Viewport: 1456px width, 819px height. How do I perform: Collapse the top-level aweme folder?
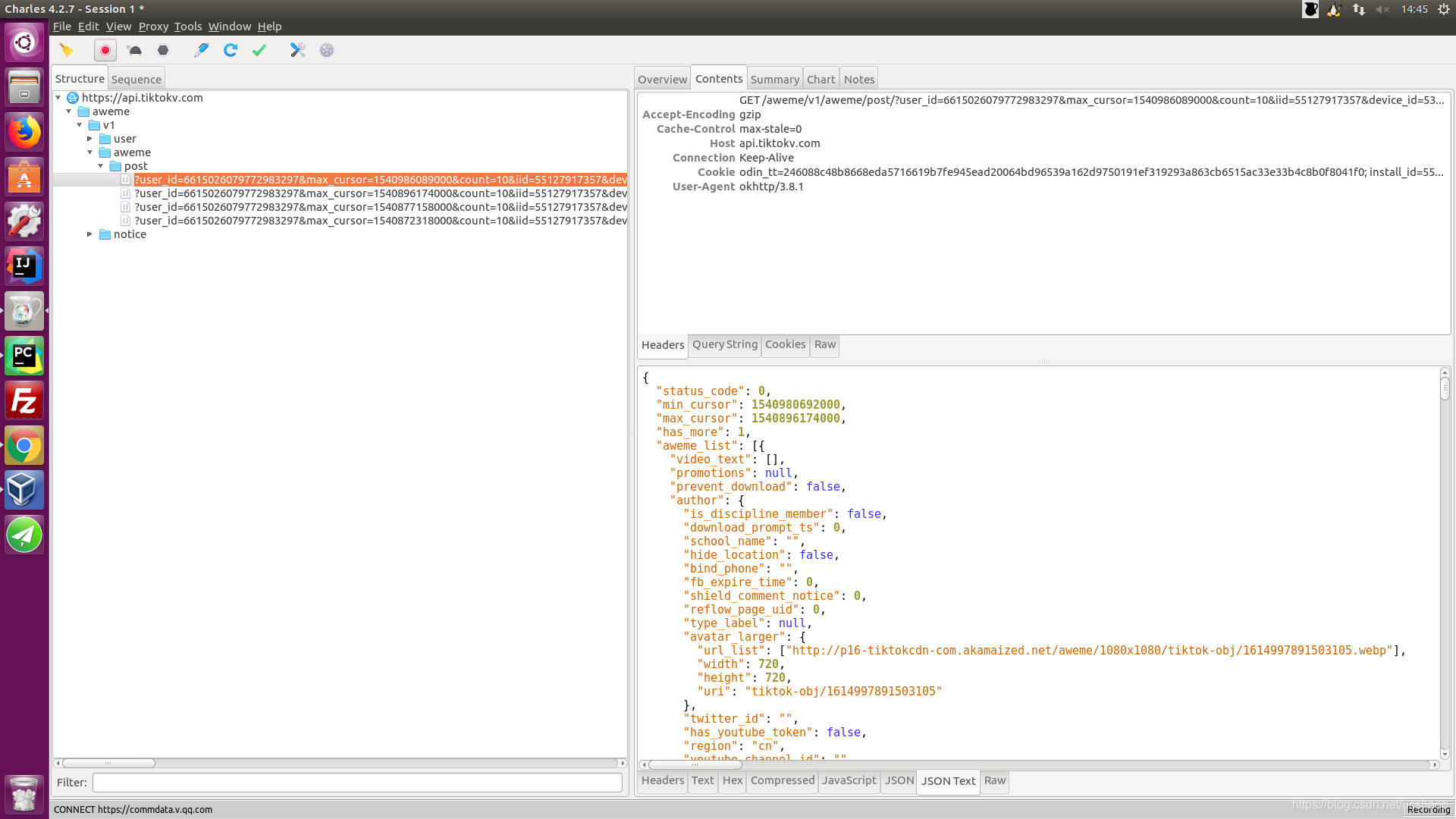[x=69, y=111]
